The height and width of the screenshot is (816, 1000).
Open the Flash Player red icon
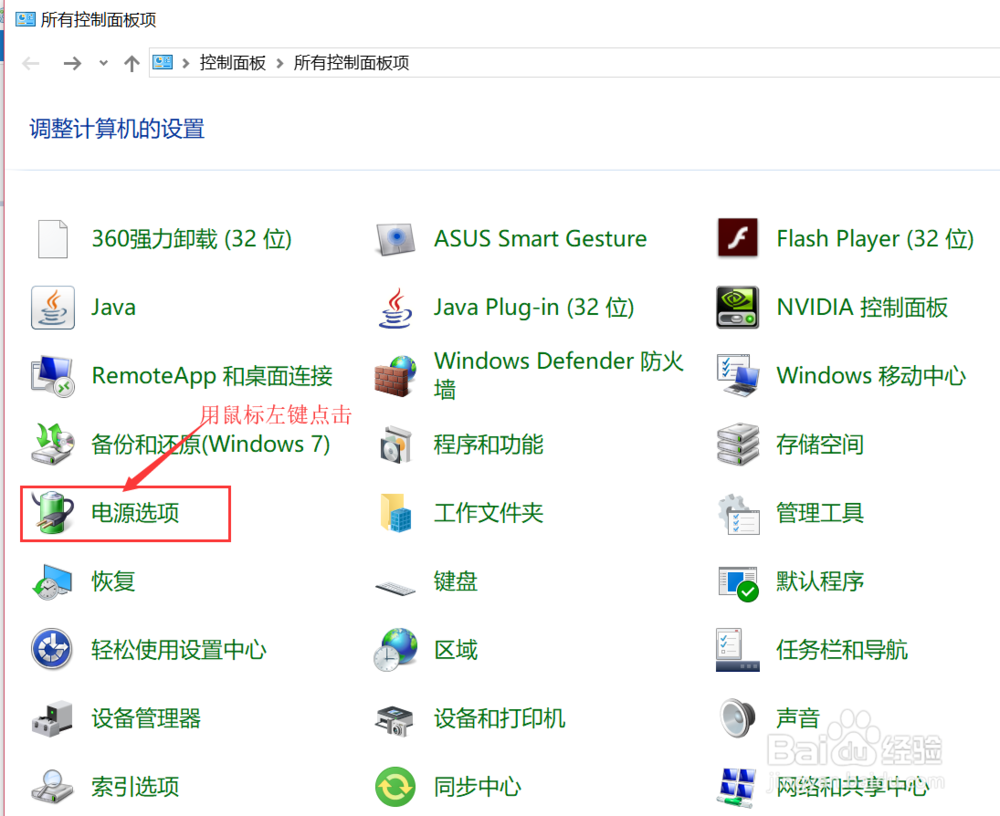click(x=737, y=238)
